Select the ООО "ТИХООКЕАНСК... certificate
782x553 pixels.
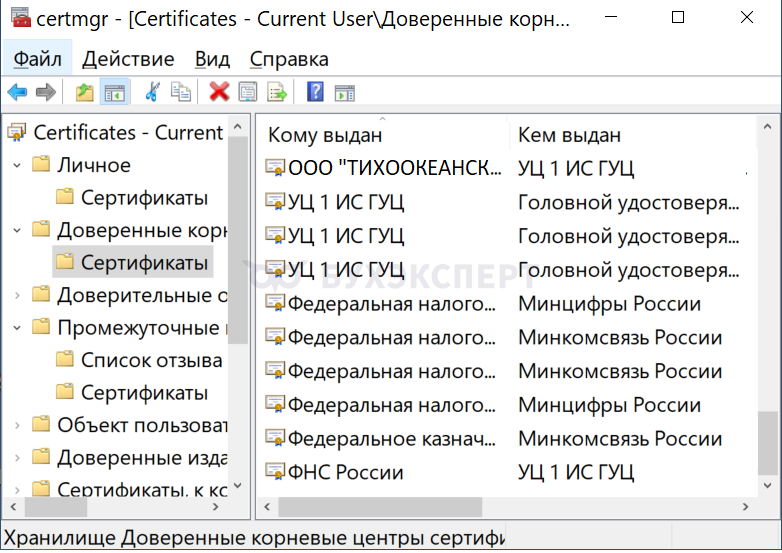(x=395, y=168)
